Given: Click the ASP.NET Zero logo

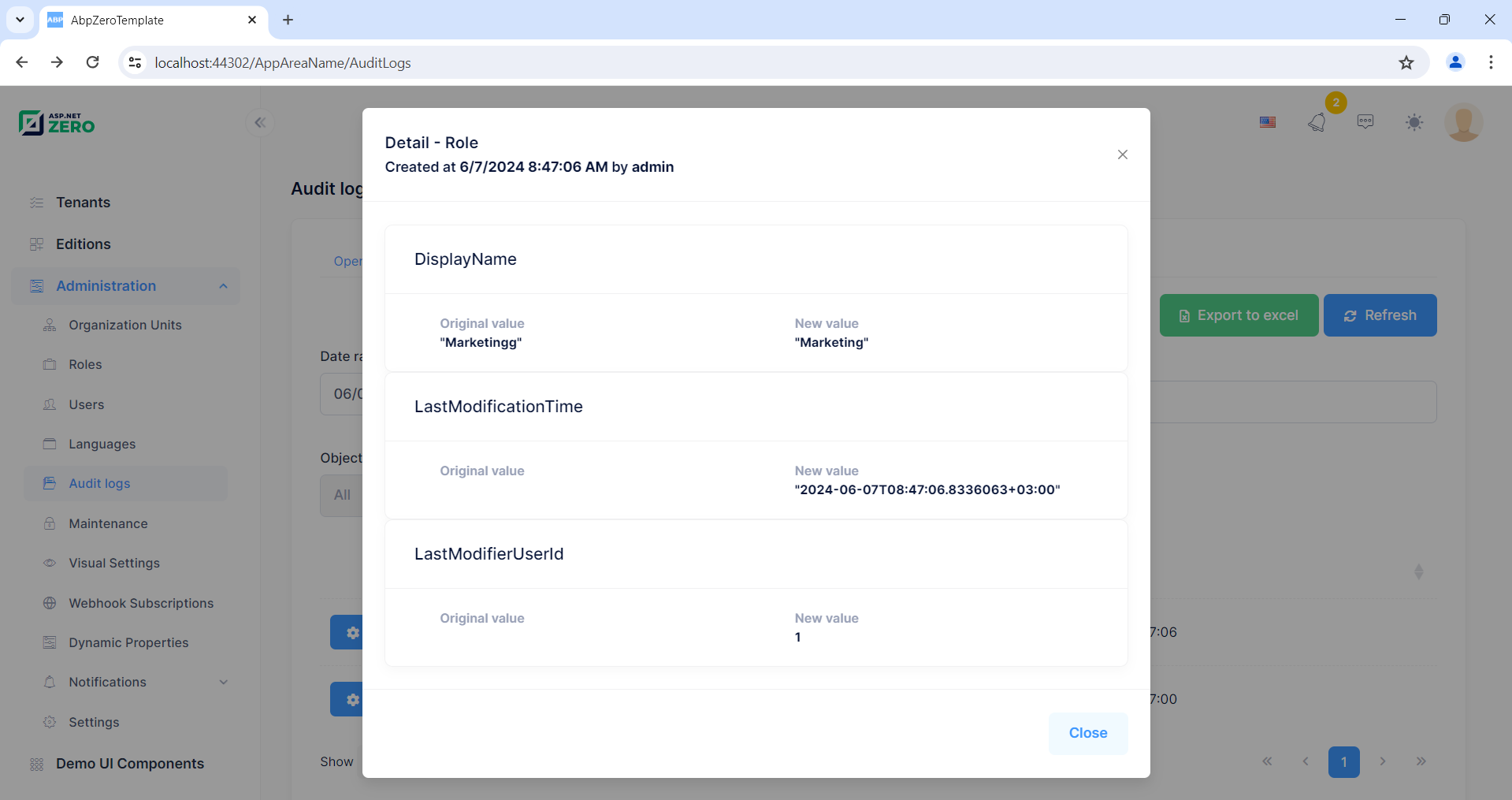Looking at the screenshot, I should pos(57,123).
